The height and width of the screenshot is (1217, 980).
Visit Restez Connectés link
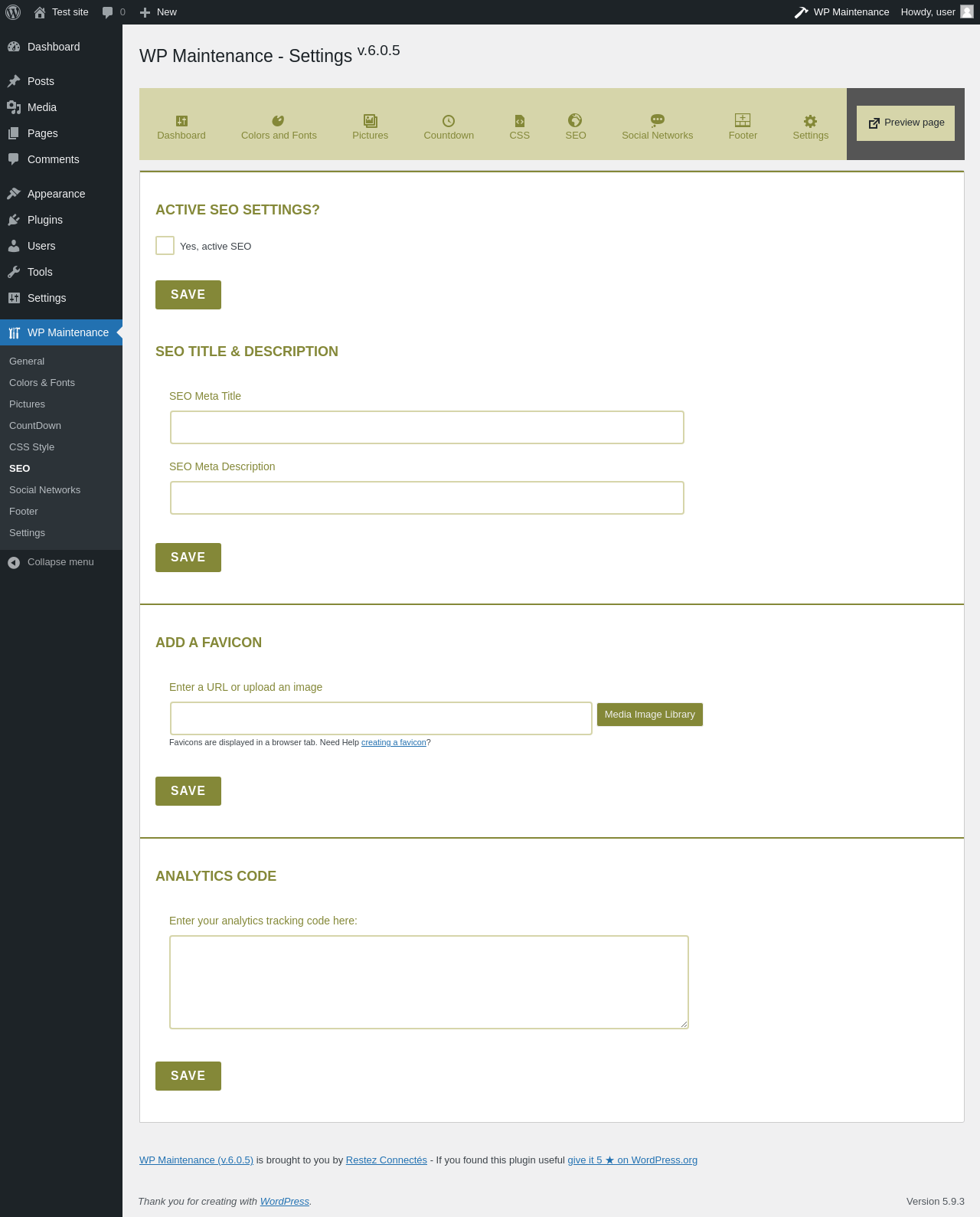tap(387, 1160)
